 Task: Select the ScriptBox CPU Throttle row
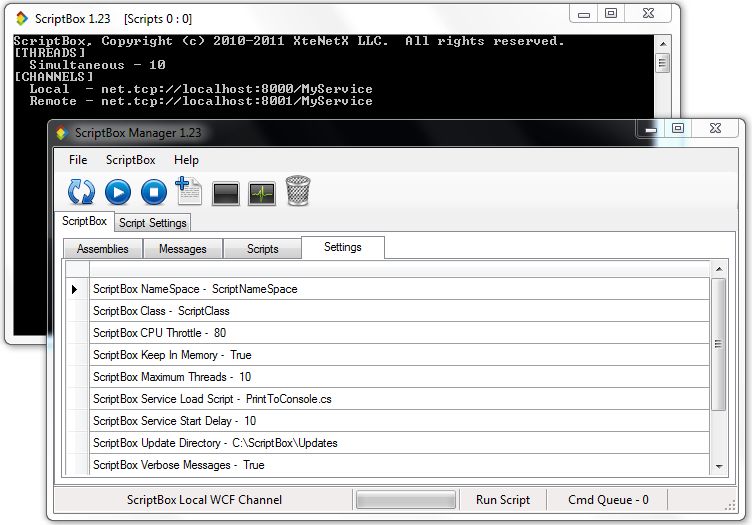coord(399,333)
